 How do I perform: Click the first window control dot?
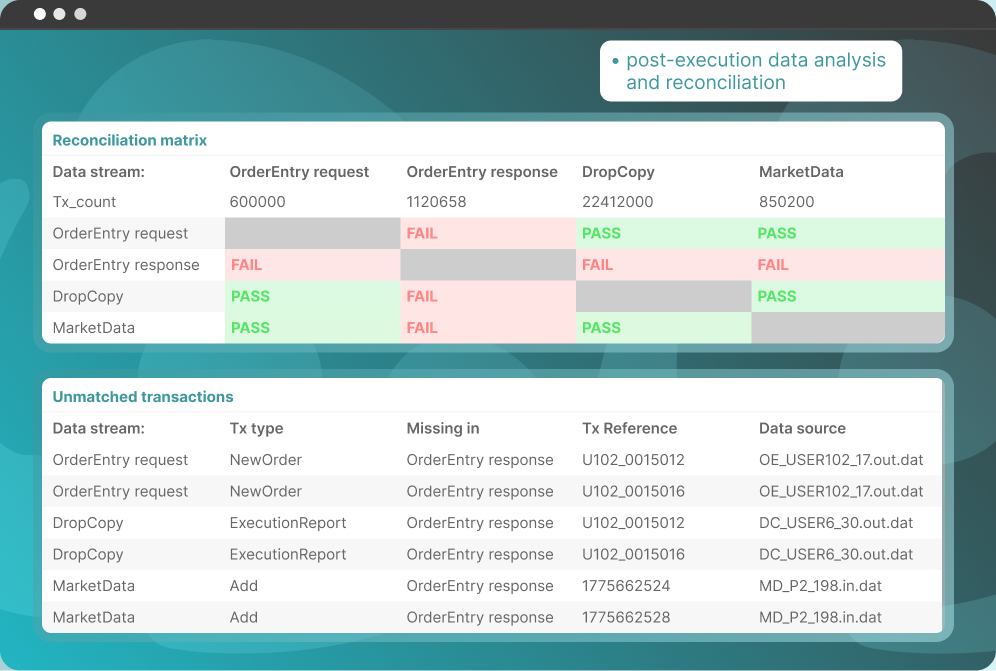click(x=40, y=14)
